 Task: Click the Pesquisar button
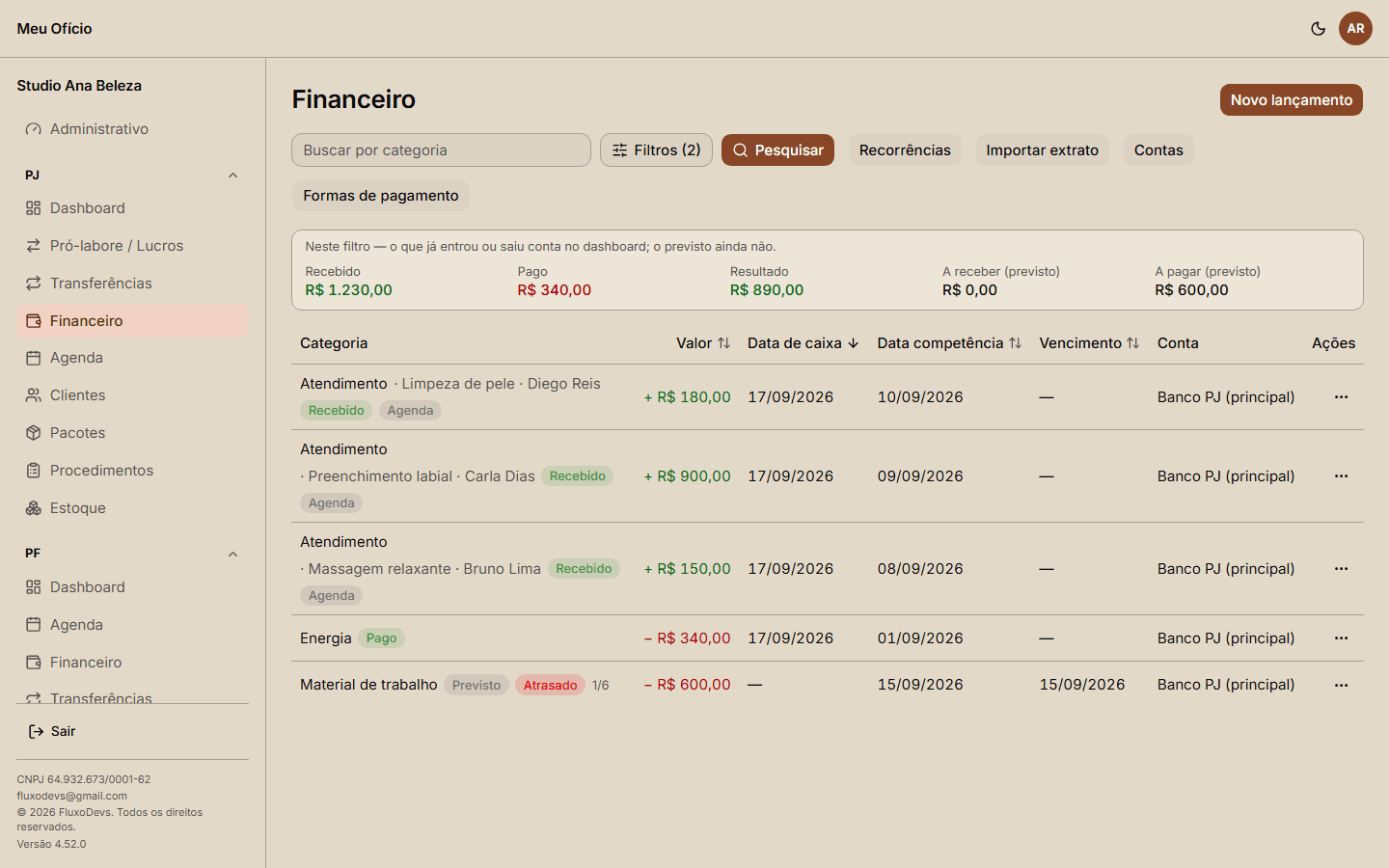tap(777, 150)
